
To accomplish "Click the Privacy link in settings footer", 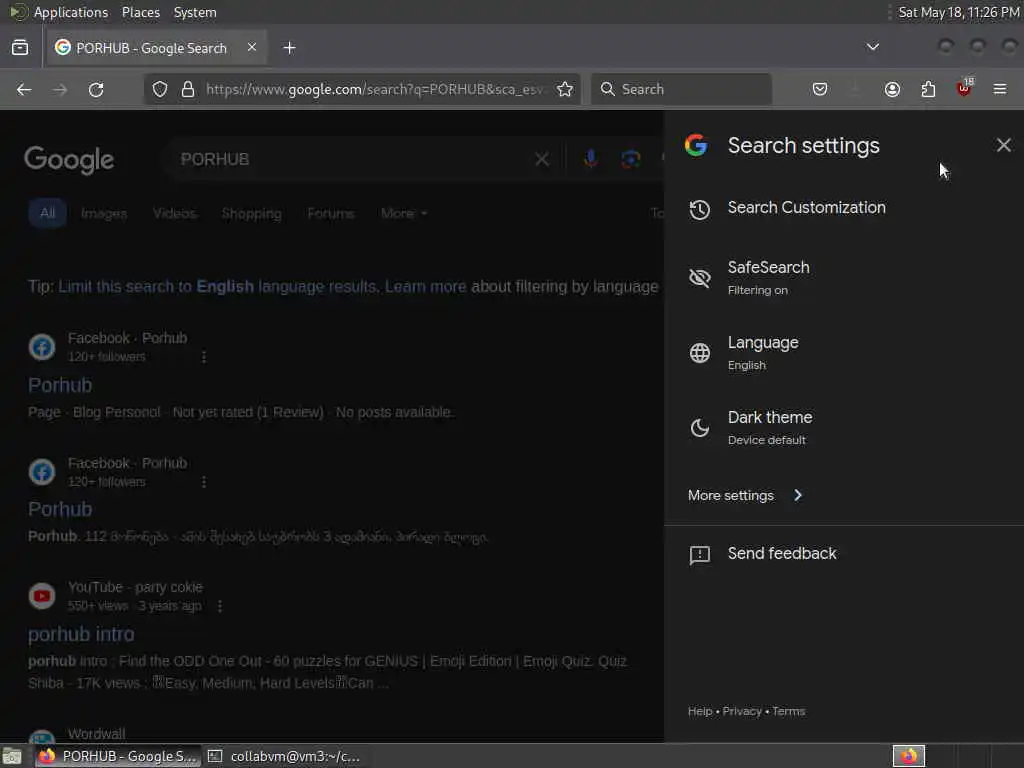I will click(742, 711).
